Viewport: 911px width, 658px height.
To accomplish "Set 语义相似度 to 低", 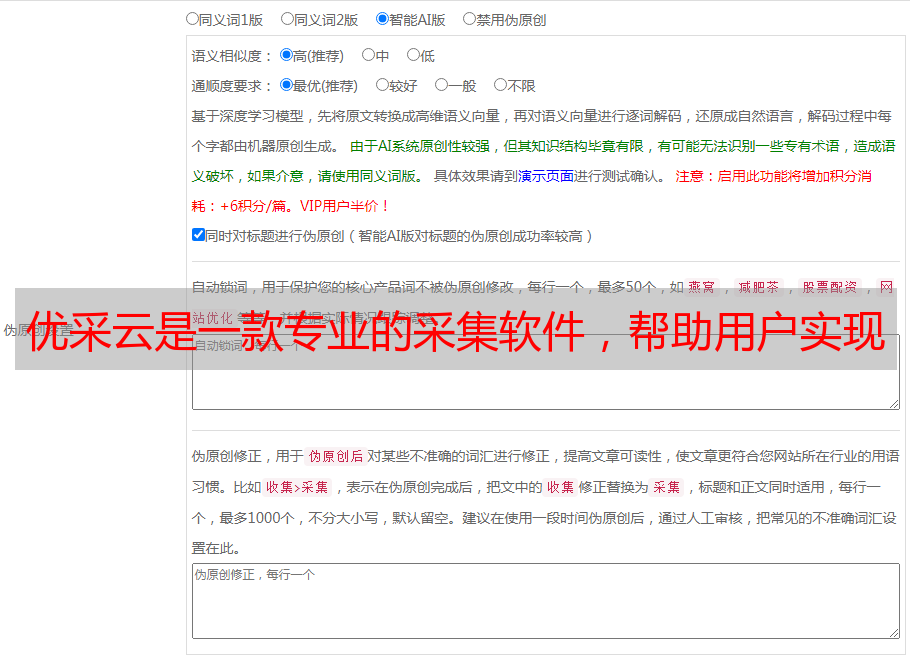I will (x=413, y=55).
